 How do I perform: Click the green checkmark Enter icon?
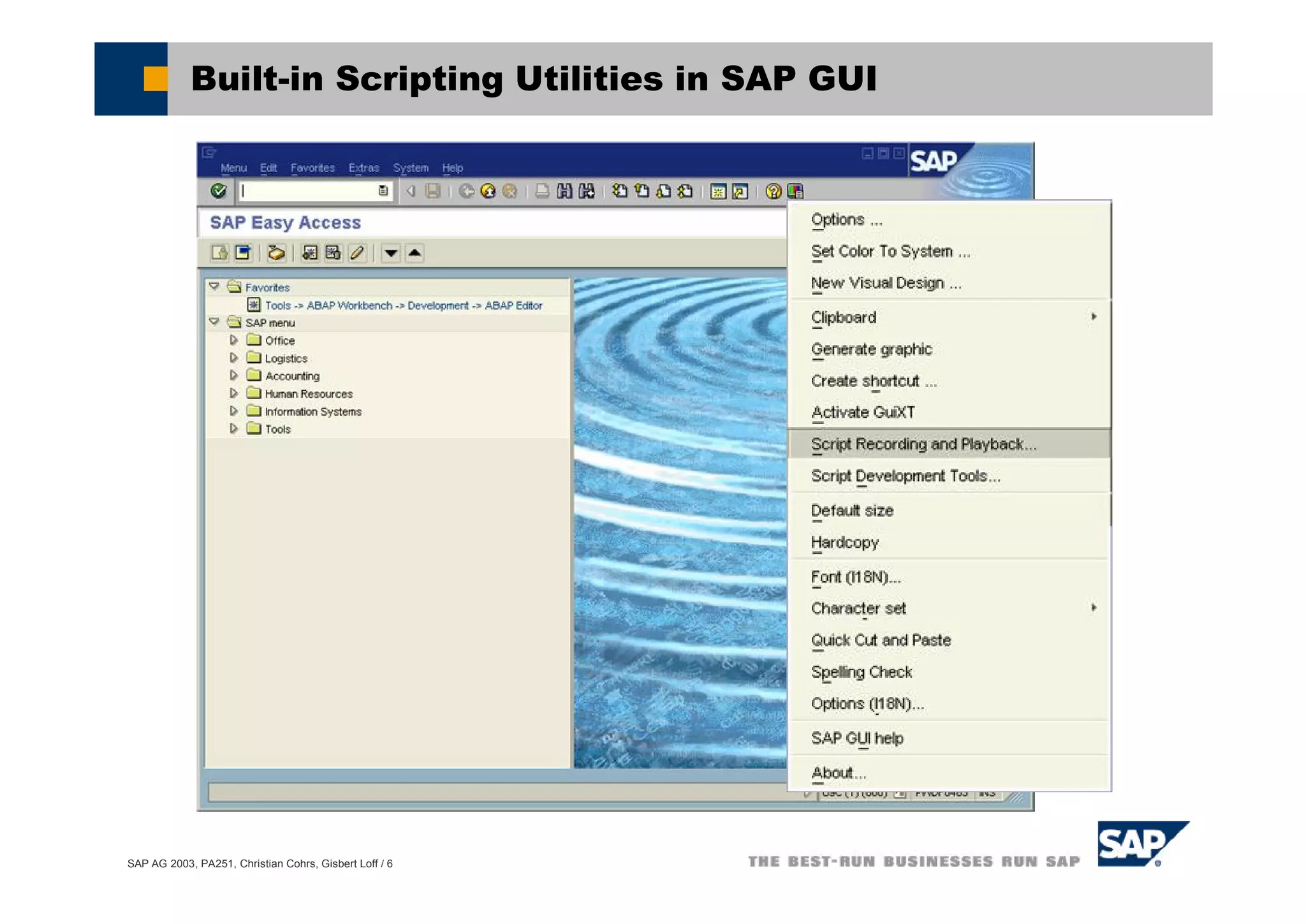[218, 191]
